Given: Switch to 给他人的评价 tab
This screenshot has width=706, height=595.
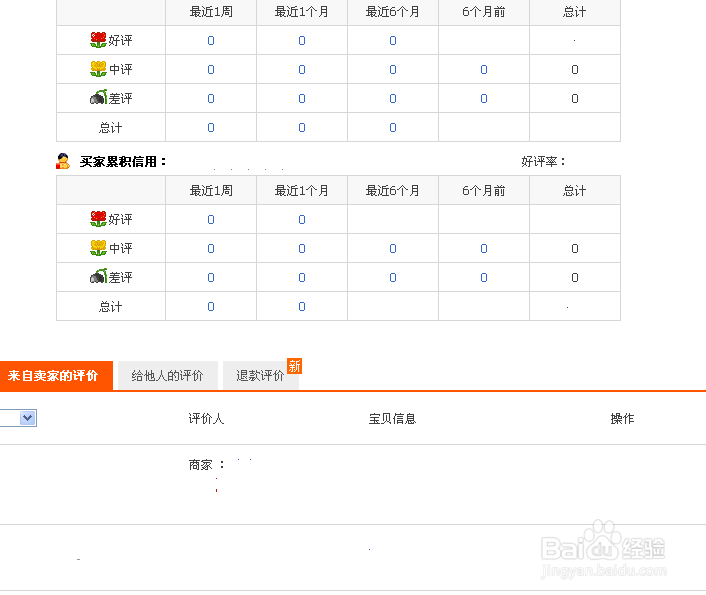Looking at the screenshot, I should (167, 376).
